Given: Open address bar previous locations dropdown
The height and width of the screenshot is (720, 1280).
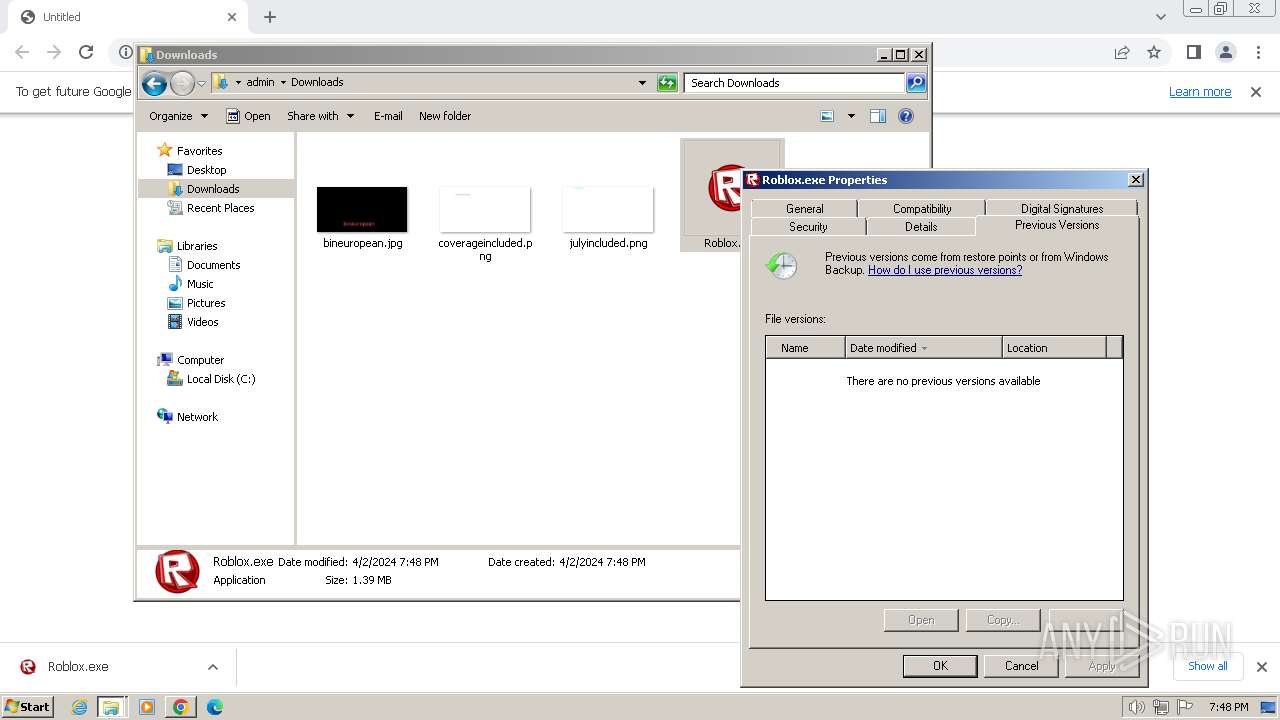Looking at the screenshot, I should click(x=642, y=83).
